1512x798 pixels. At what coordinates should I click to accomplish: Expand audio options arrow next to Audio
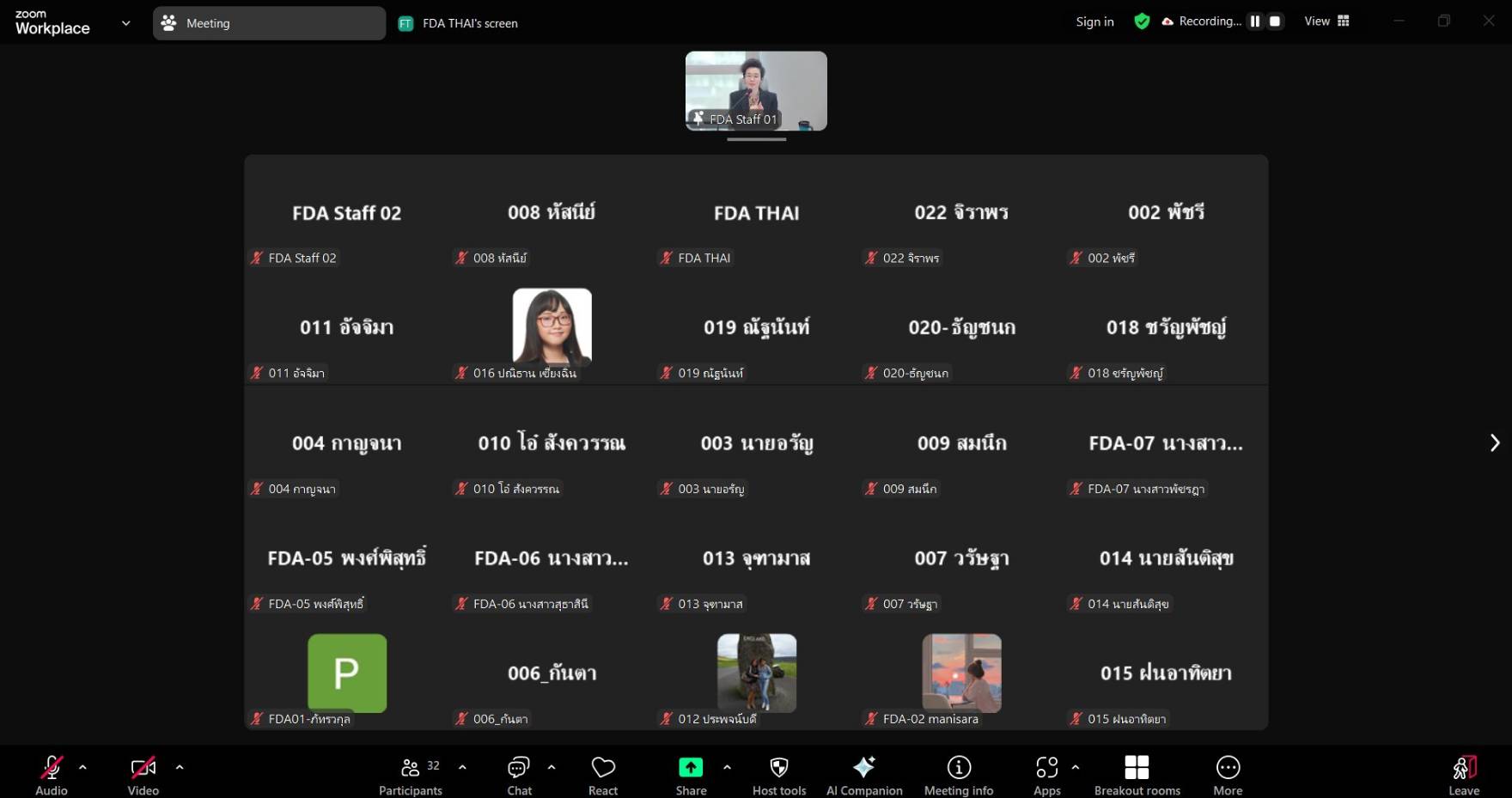[82, 767]
